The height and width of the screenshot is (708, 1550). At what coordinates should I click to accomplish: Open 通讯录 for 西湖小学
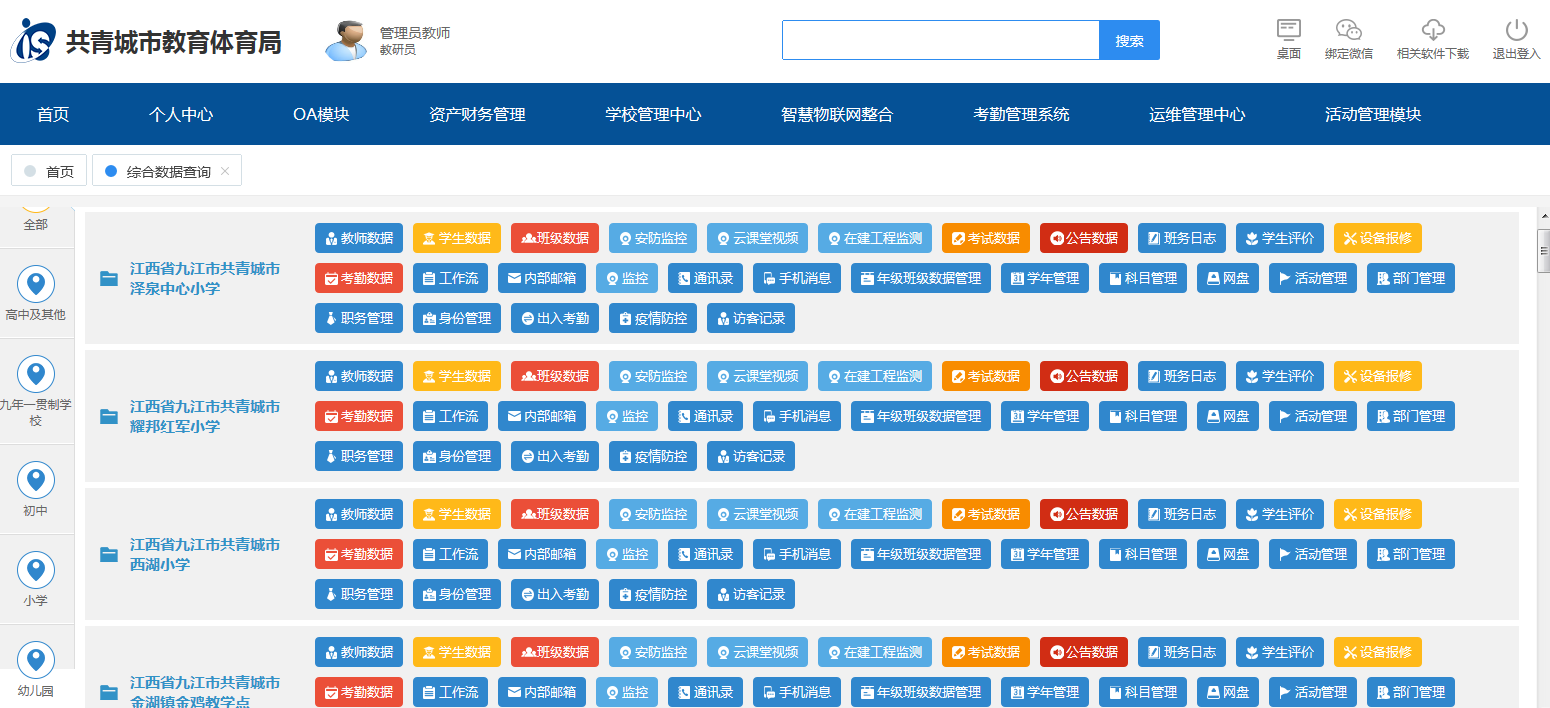(x=705, y=554)
